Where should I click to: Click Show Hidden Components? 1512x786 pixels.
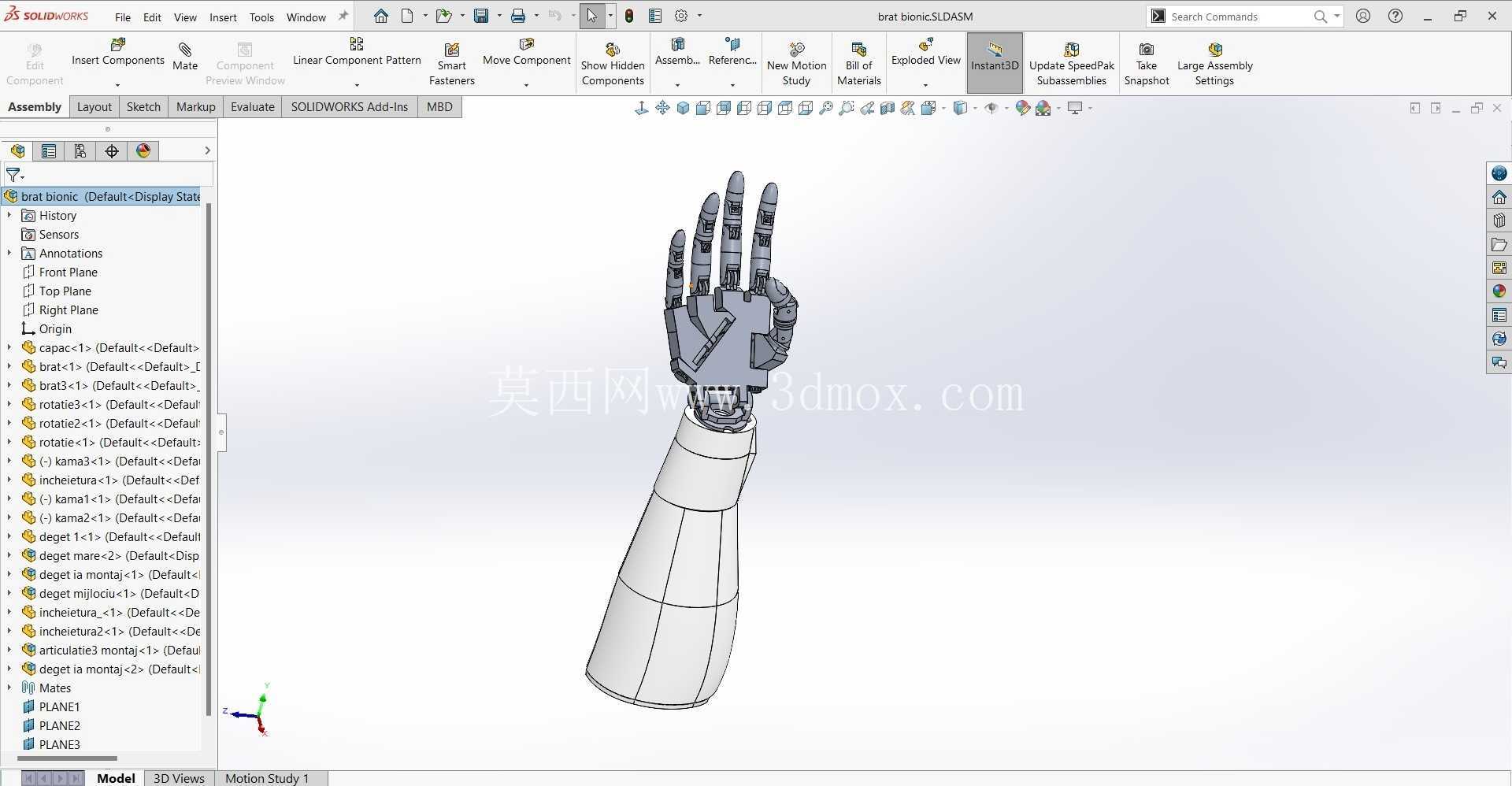[613, 64]
